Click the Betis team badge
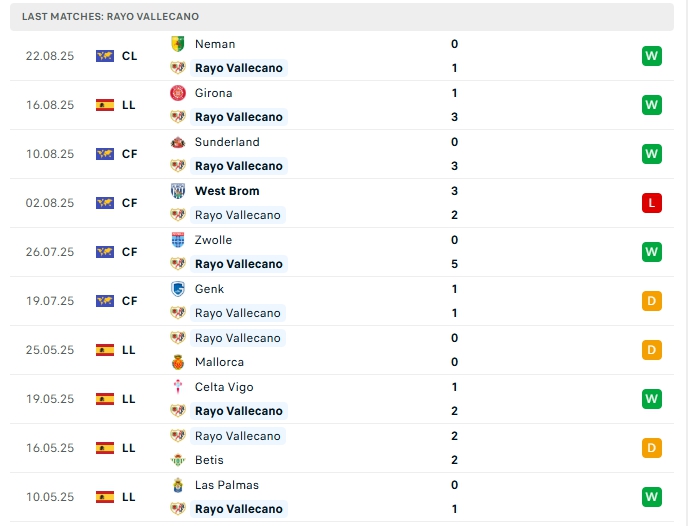This screenshot has width=688, height=526. pos(178,460)
